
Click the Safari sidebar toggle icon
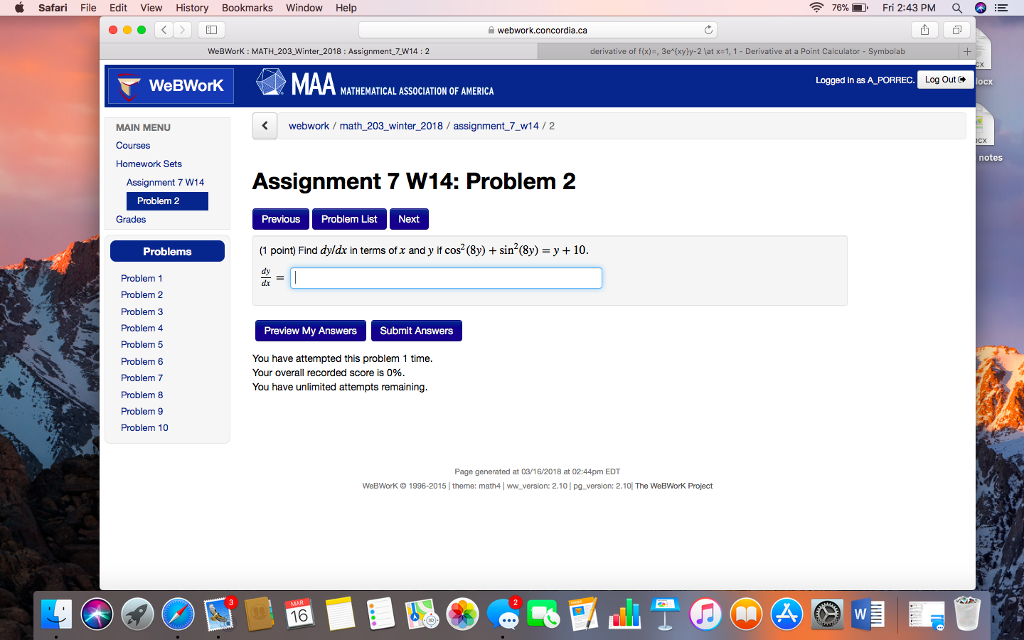point(212,30)
